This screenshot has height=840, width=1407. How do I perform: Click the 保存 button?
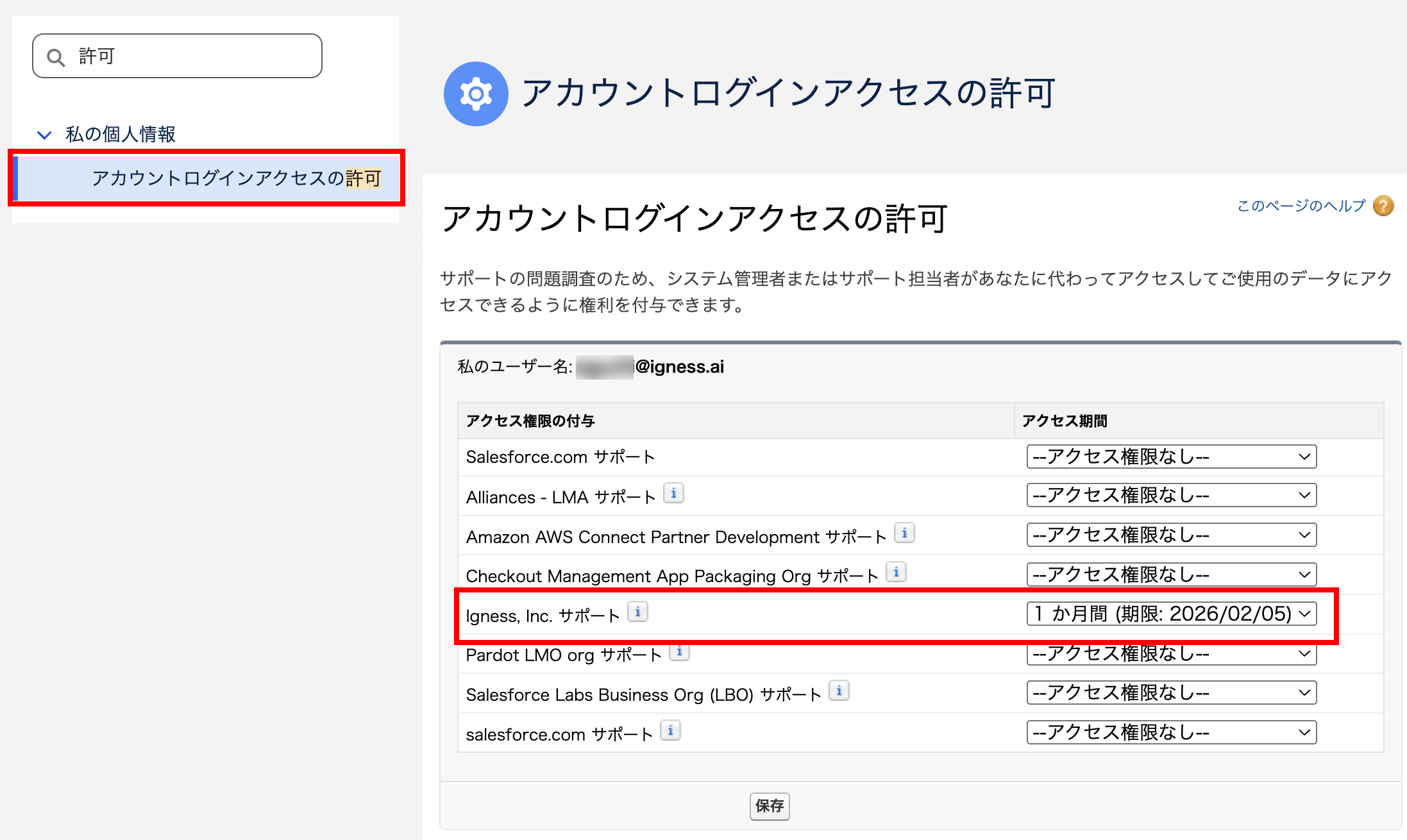[769, 806]
